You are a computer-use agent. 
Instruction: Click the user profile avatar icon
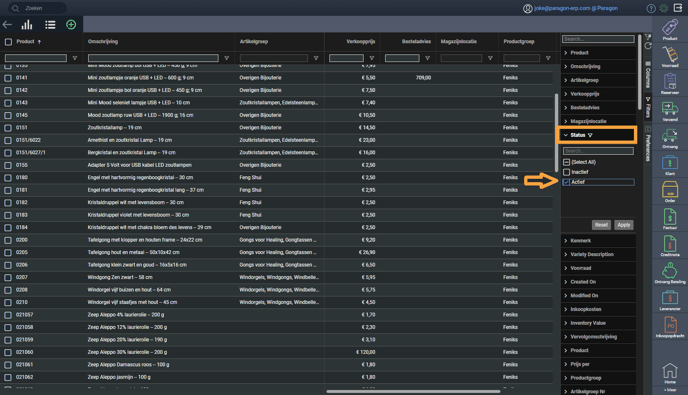coord(527,8)
